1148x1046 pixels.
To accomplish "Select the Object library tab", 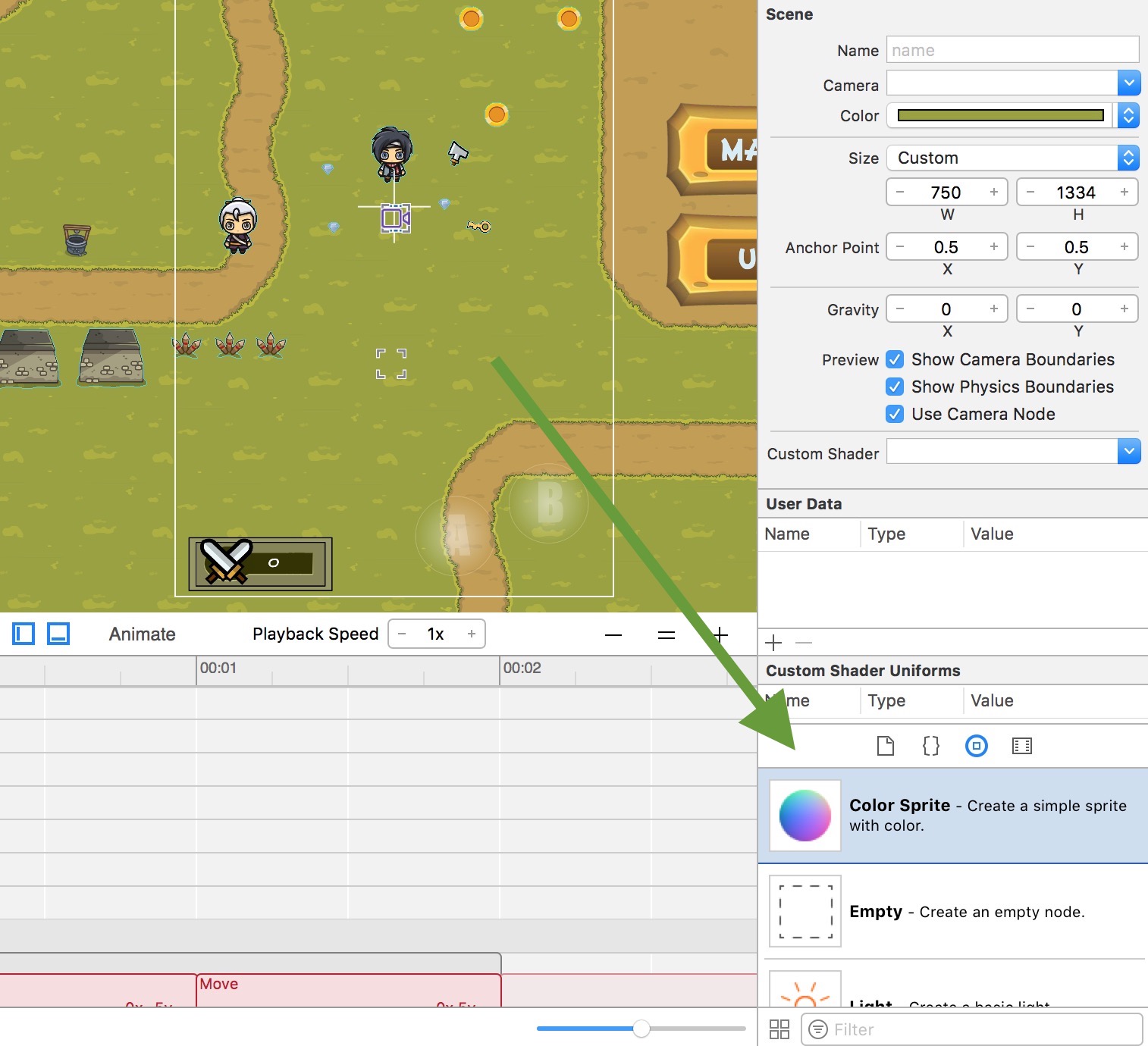I will (x=976, y=746).
